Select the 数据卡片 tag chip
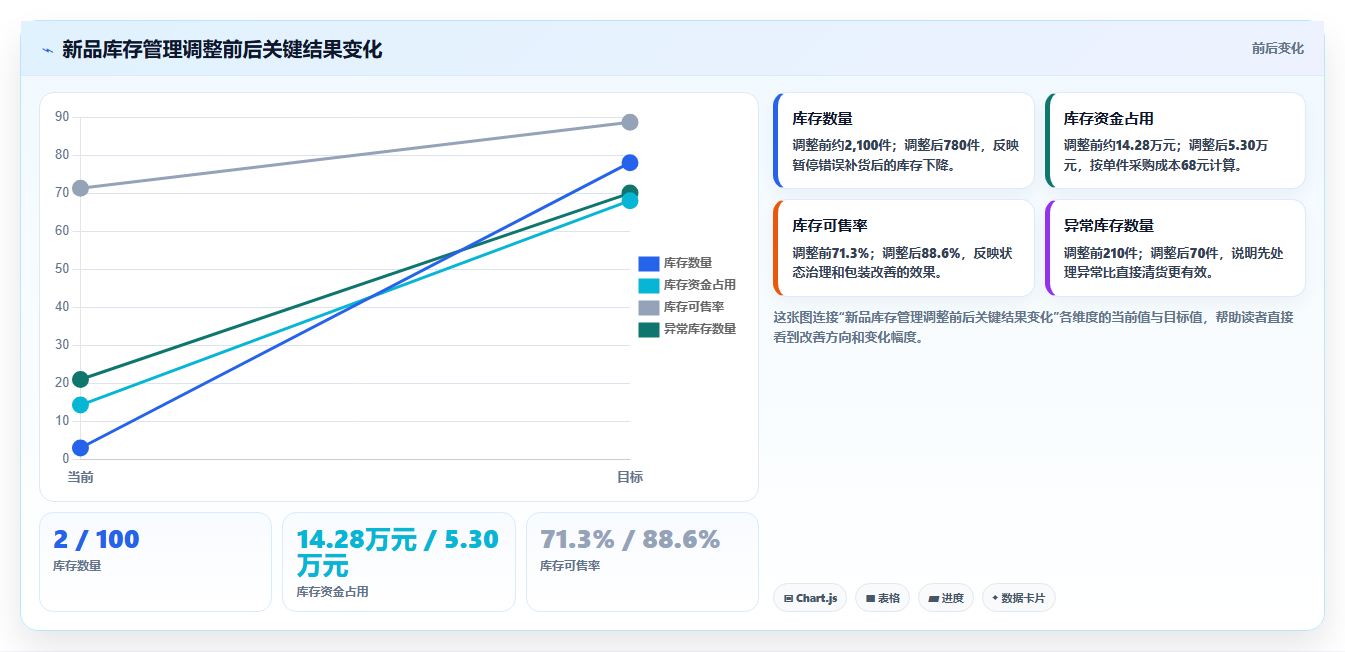The height and width of the screenshot is (652, 1345). (1018, 598)
